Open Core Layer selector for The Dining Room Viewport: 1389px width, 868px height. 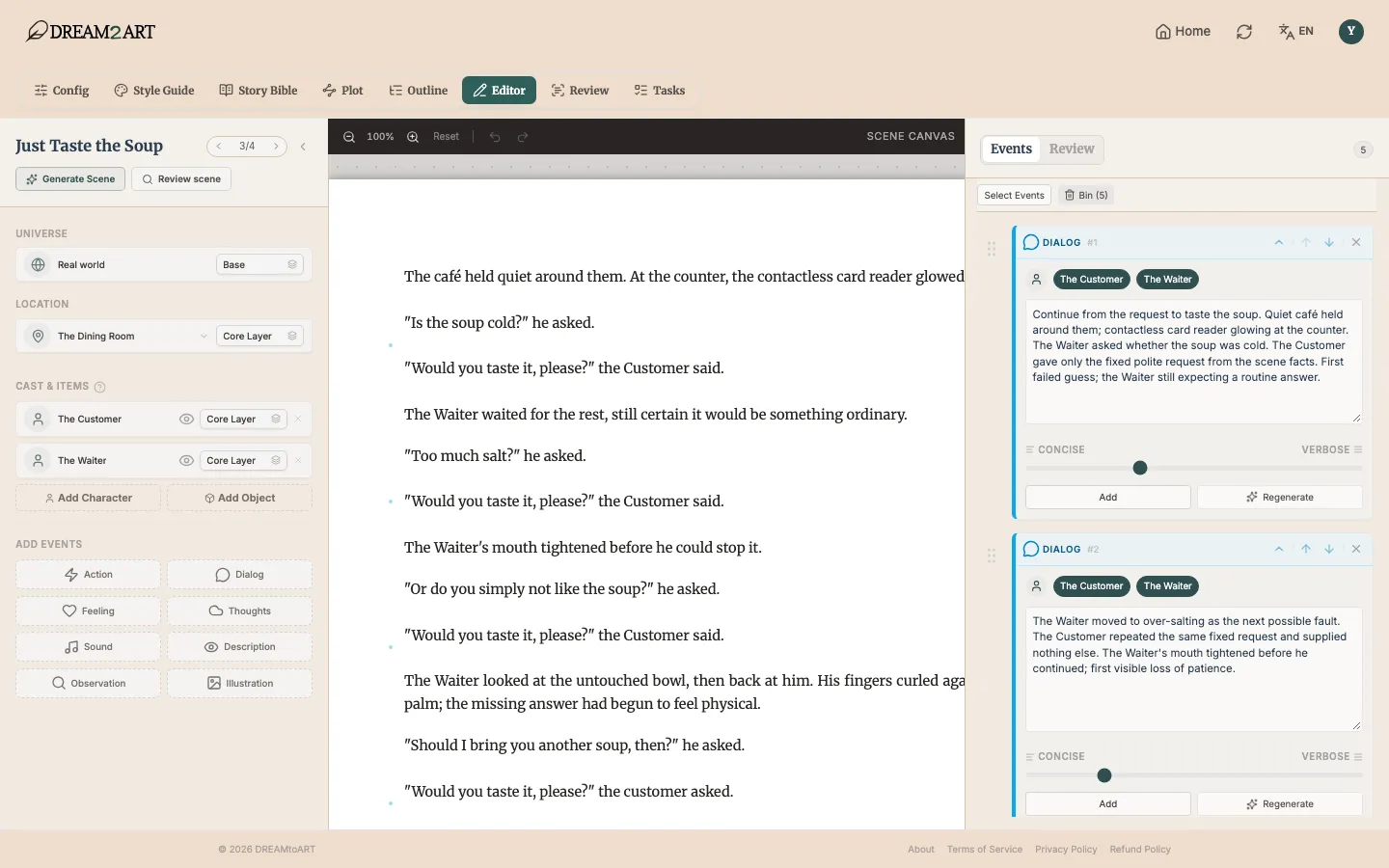click(259, 336)
